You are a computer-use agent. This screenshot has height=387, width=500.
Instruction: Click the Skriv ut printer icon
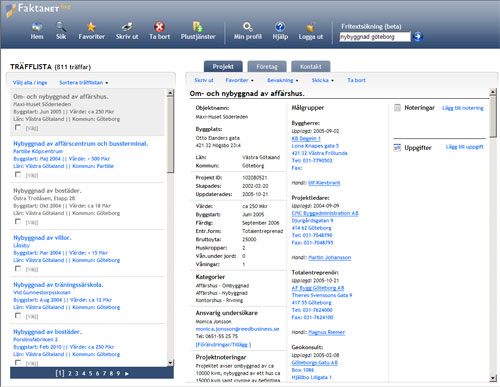click(127, 27)
